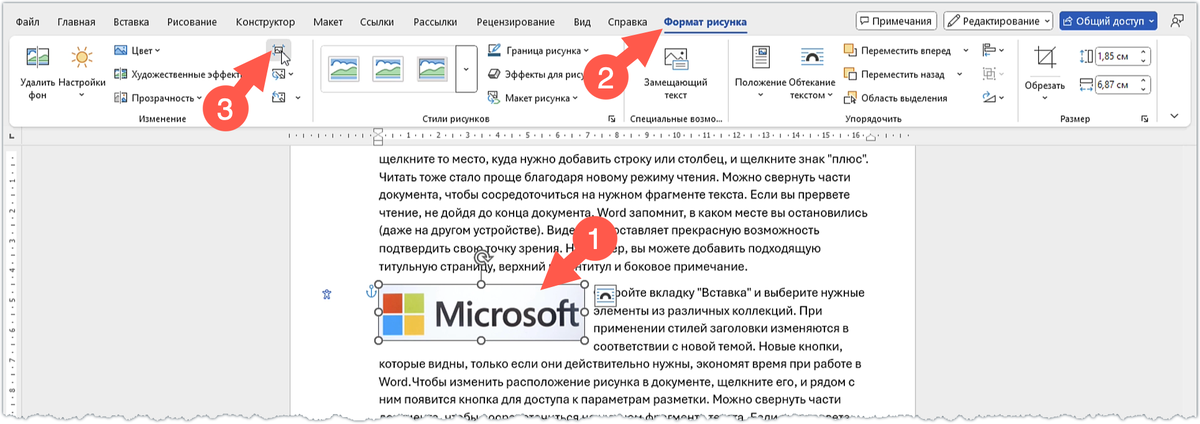Open the Файл tab
The height and width of the screenshot is (424, 1200).
click(28, 21)
